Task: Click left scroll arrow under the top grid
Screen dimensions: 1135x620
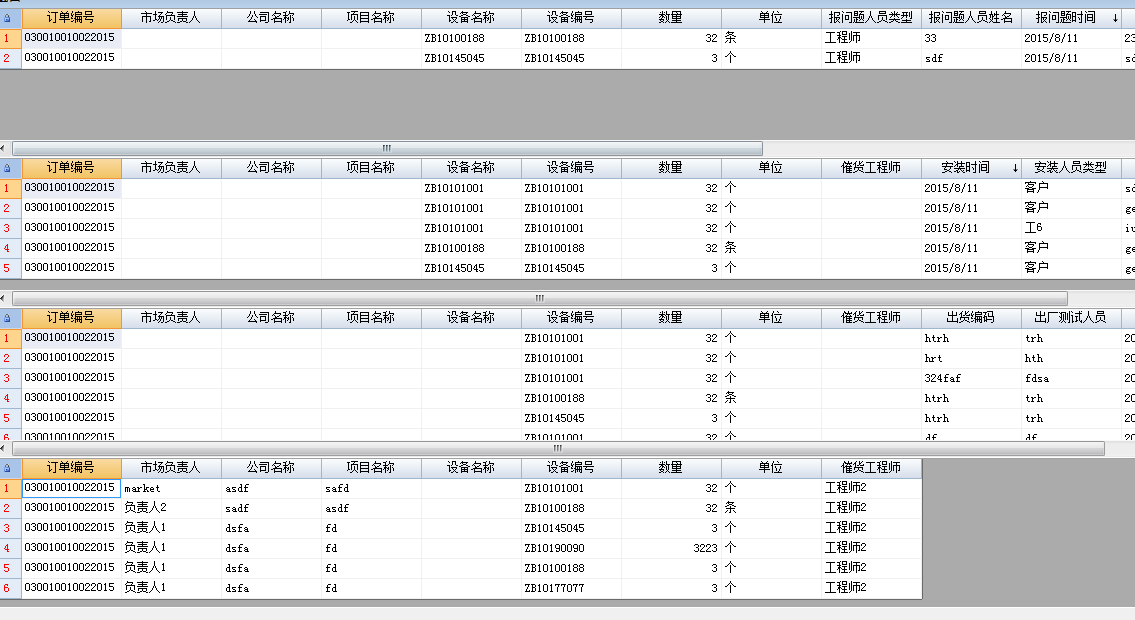Action: point(4,148)
